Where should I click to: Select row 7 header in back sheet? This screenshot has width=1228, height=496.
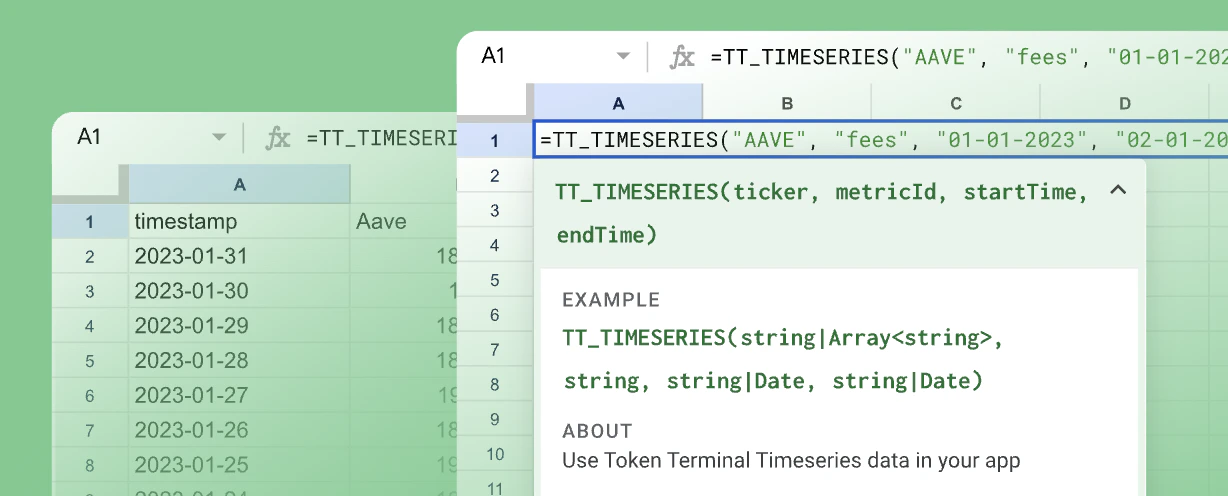pos(90,430)
